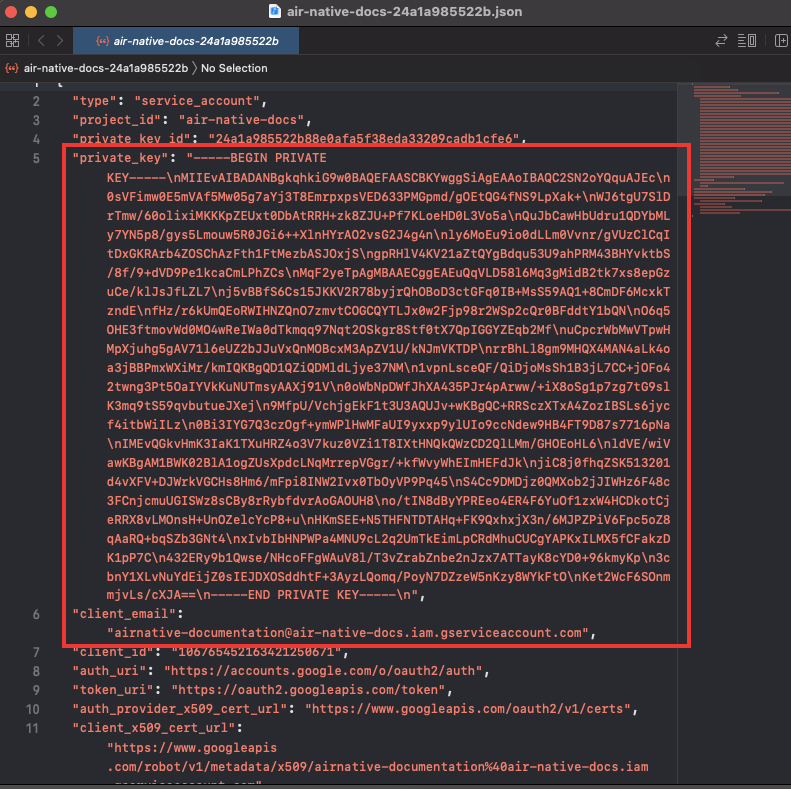Click the "https://www.googleapis text on line 11
The image size is (791, 789).
192,748
